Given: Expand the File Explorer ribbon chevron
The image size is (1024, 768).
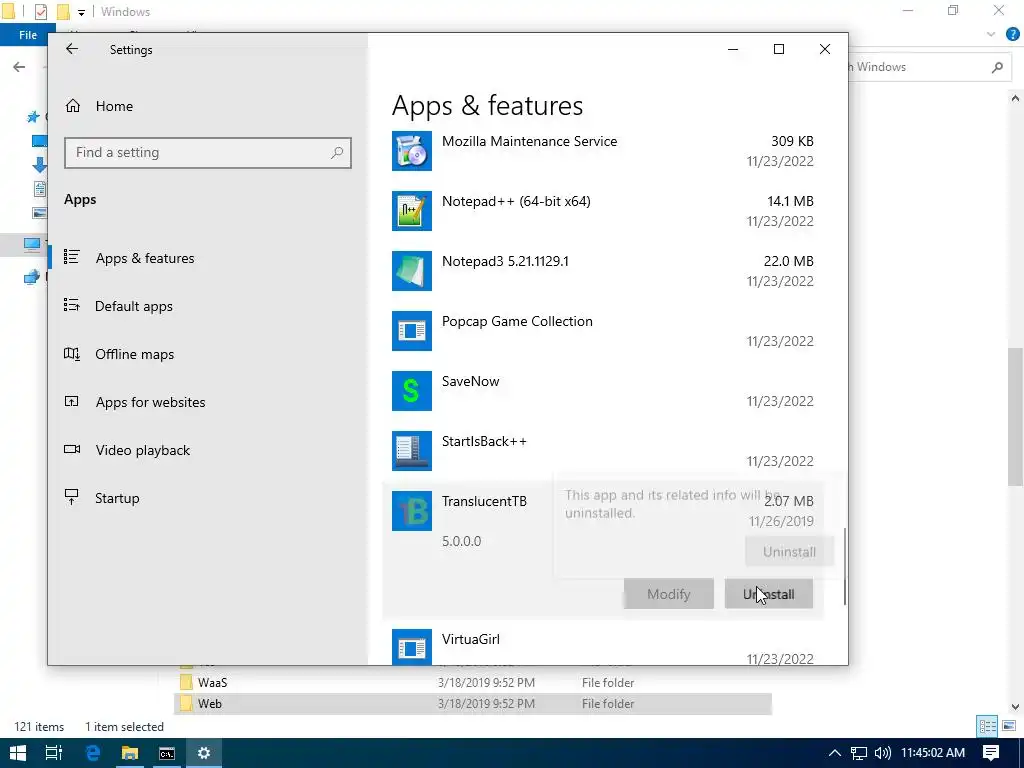Looking at the screenshot, I should pyautogui.click(x=991, y=35).
